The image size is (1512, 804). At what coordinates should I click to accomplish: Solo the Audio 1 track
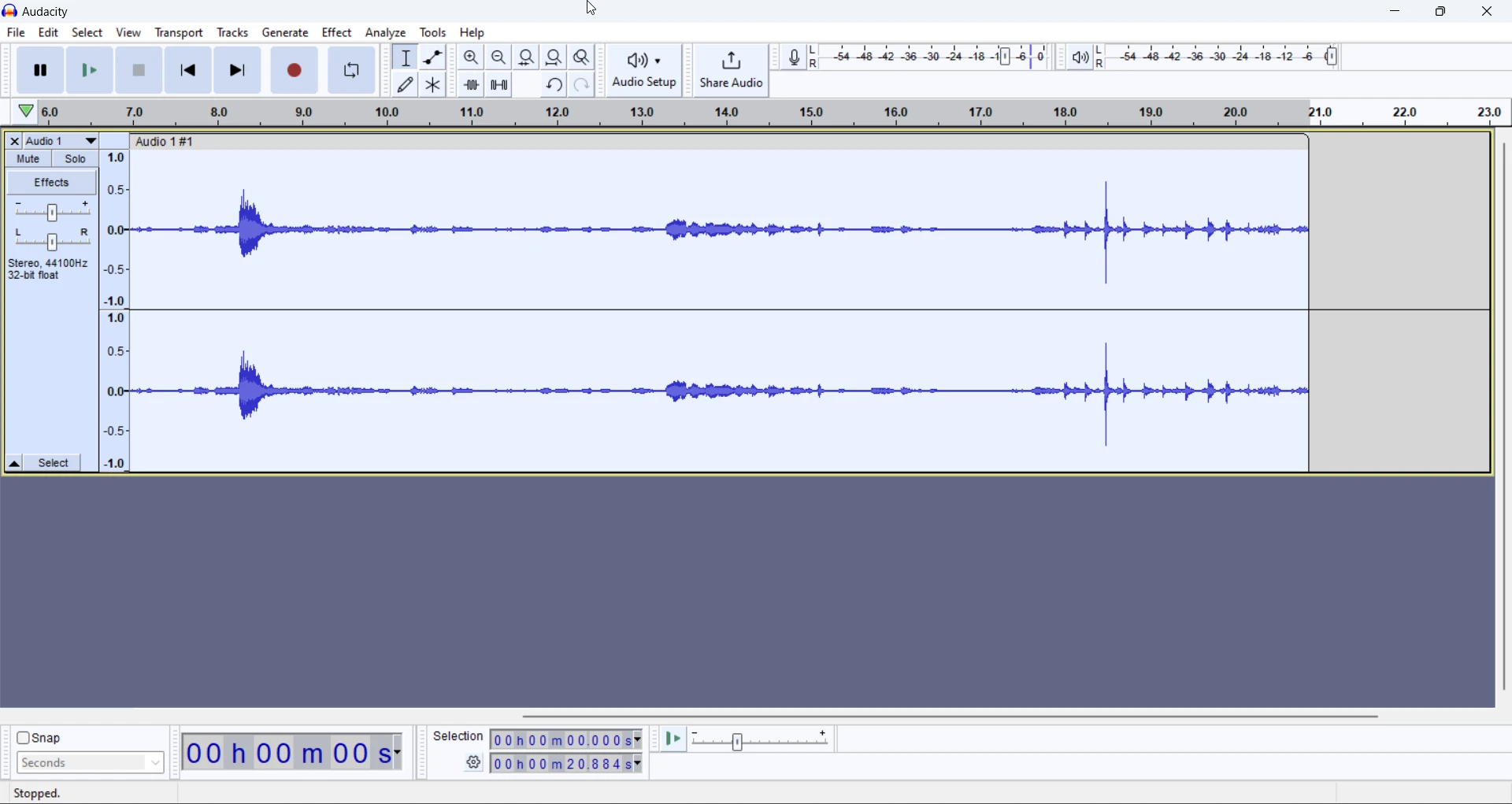tap(76, 159)
